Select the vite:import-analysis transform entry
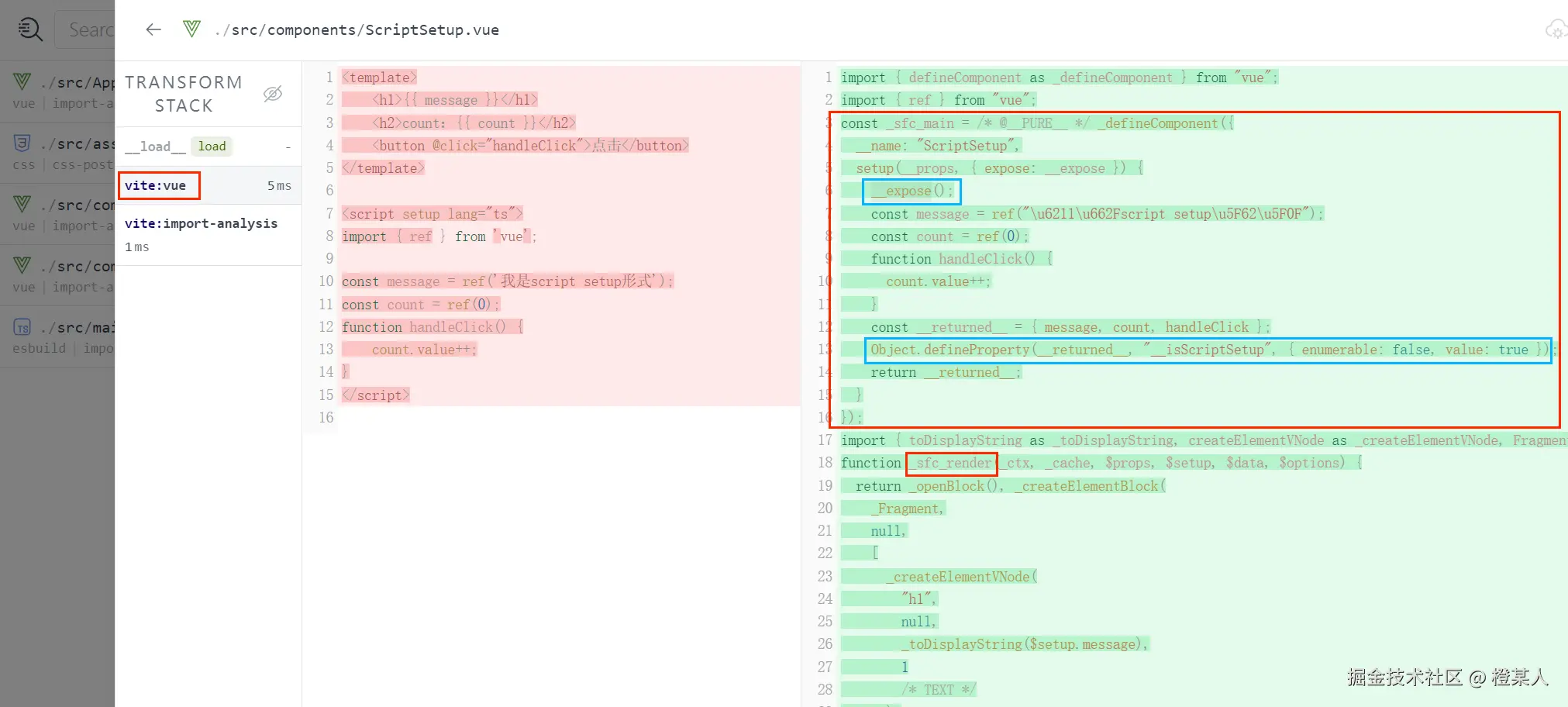Viewport: 1568px width, 707px height. click(208, 234)
